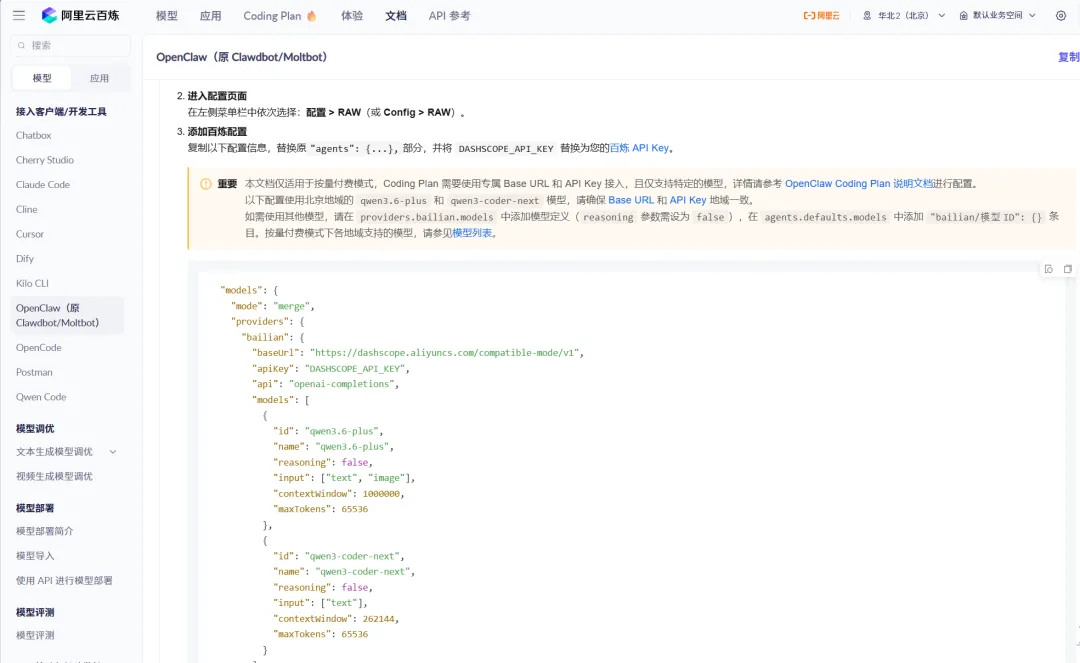This screenshot has height=663, width=1080.
Task: Click the "id": "qwen3.6-plus" code line
Action: click(x=328, y=432)
